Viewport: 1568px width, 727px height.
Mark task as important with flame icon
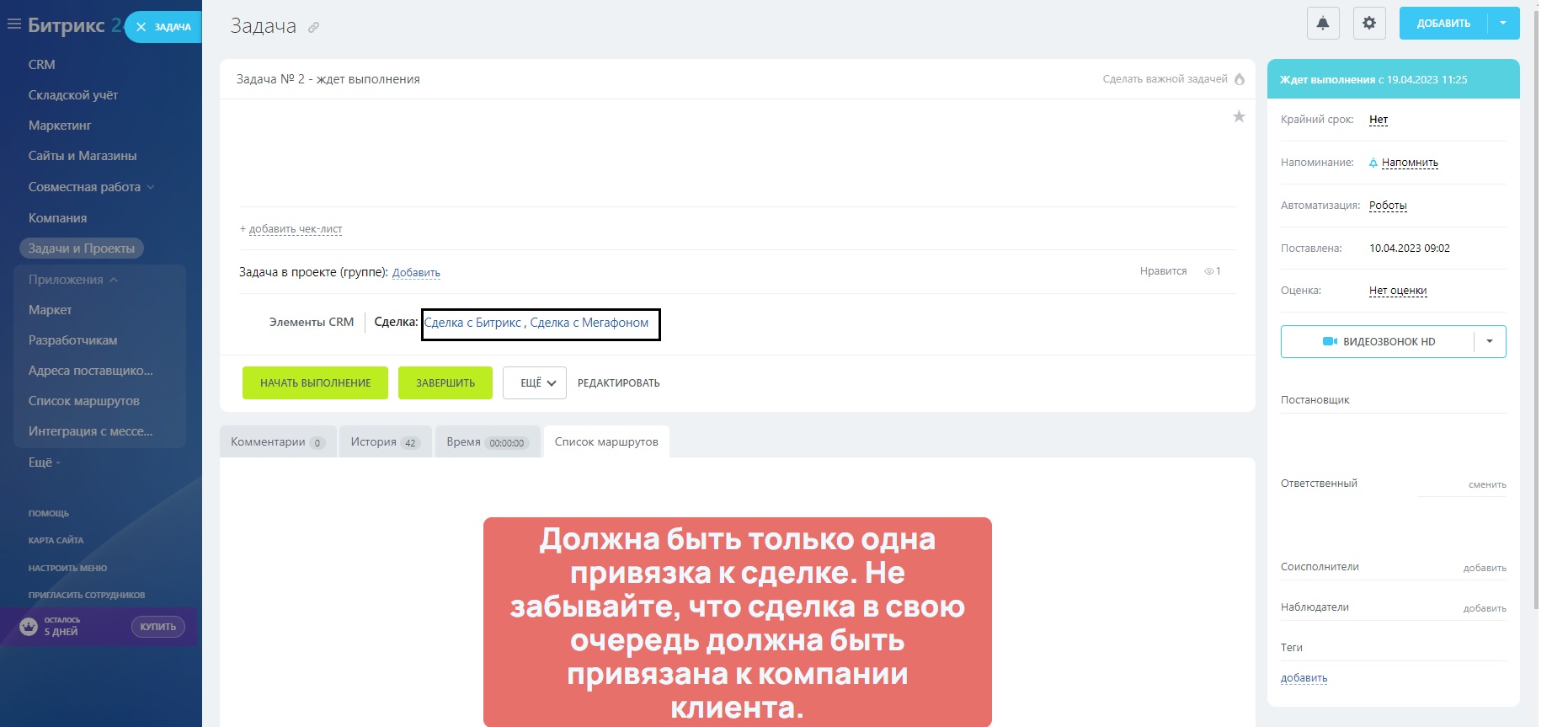(x=1240, y=79)
